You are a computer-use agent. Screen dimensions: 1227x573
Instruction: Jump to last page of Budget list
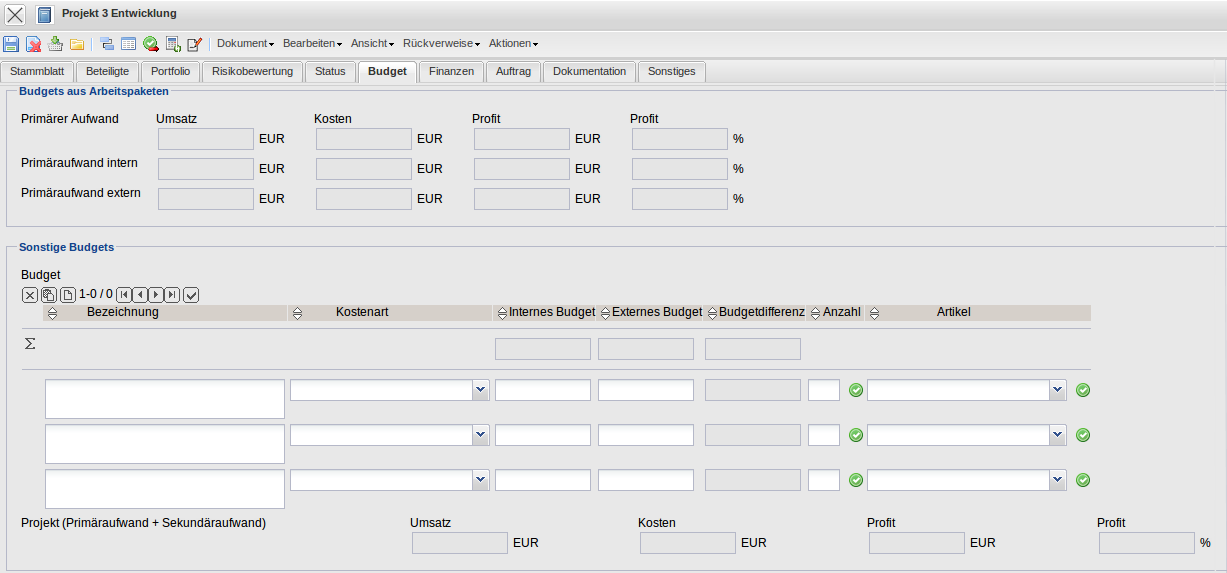point(172,295)
